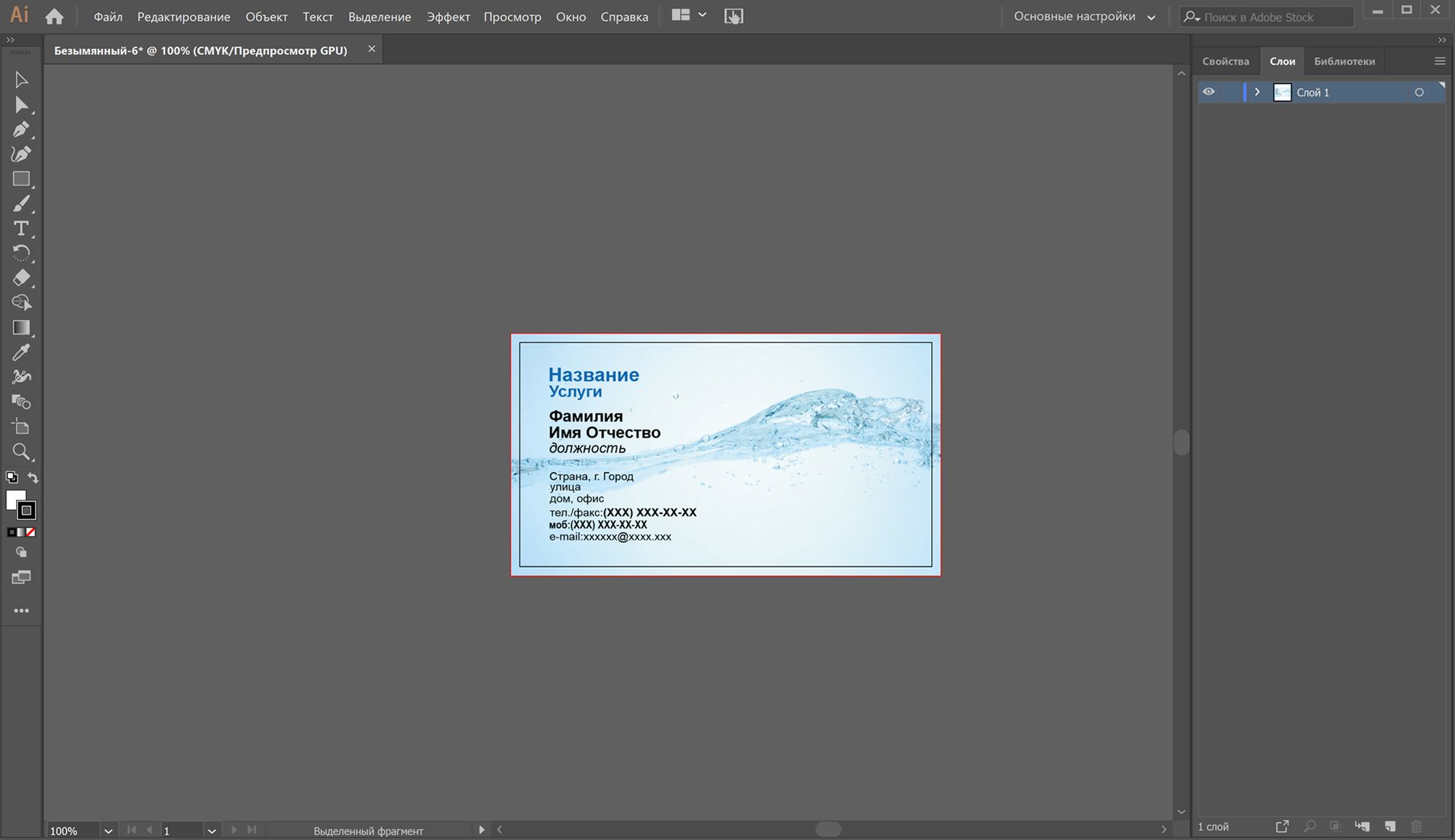Open the Эффект menu
This screenshot has height=840, width=1455.
point(448,17)
